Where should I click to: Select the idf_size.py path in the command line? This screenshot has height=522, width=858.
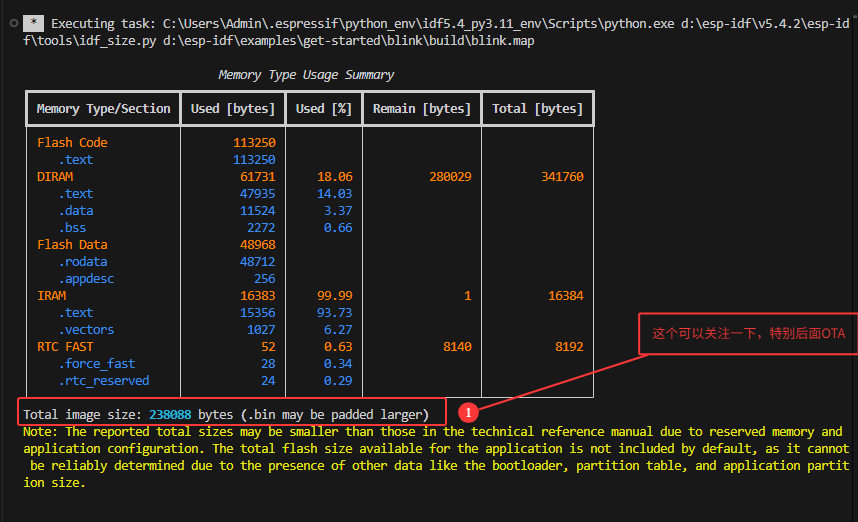pos(89,40)
